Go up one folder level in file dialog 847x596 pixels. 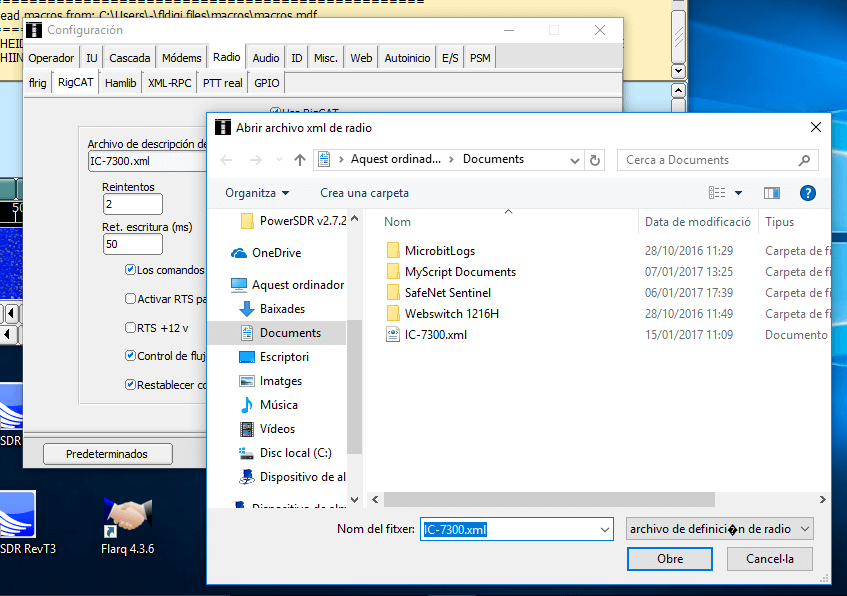[300, 160]
